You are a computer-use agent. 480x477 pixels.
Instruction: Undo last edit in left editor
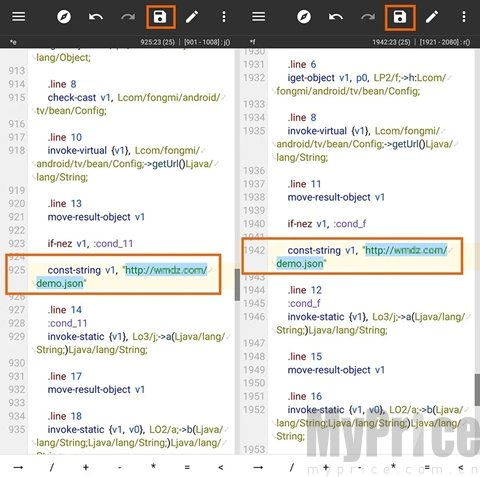[x=96, y=16]
